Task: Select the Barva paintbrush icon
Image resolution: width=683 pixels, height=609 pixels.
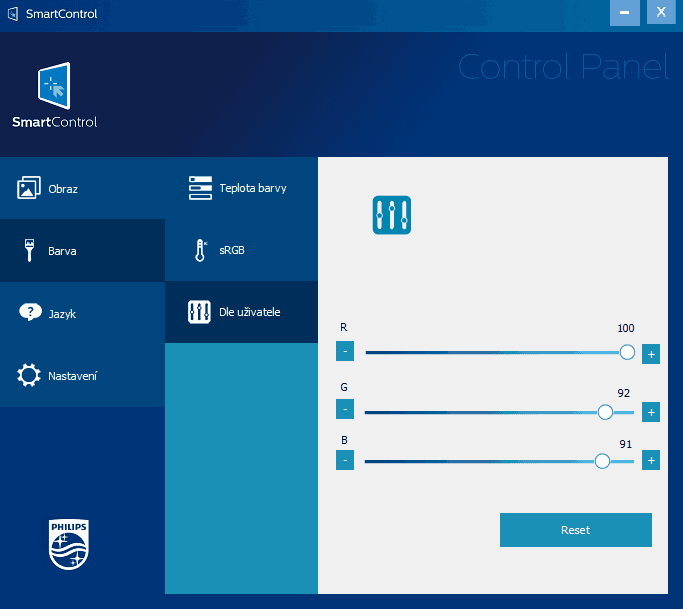Action: point(29,250)
